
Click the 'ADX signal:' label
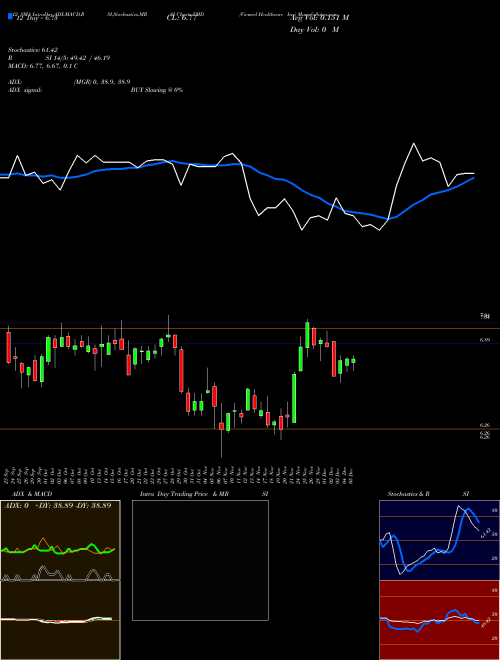pyautogui.click(x=25, y=90)
